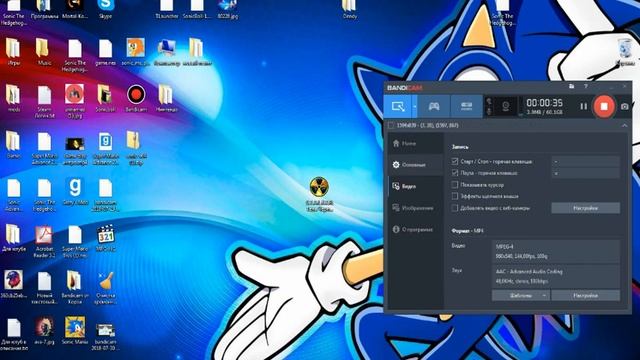Select the radiation symbol desktop icon
This screenshot has height=360, width=640.
click(x=319, y=194)
